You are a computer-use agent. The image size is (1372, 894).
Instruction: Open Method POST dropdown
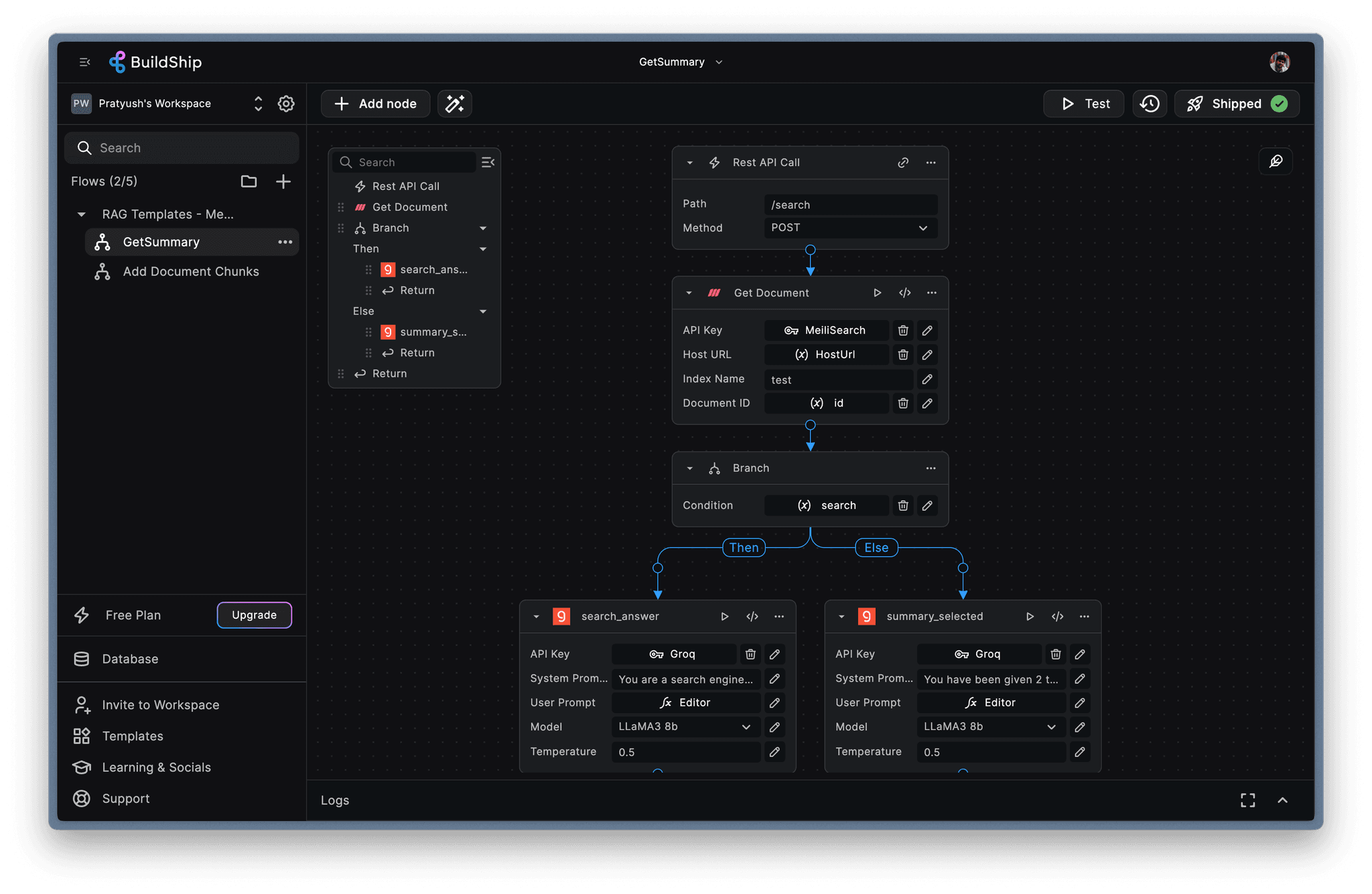pyautogui.click(x=850, y=228)
